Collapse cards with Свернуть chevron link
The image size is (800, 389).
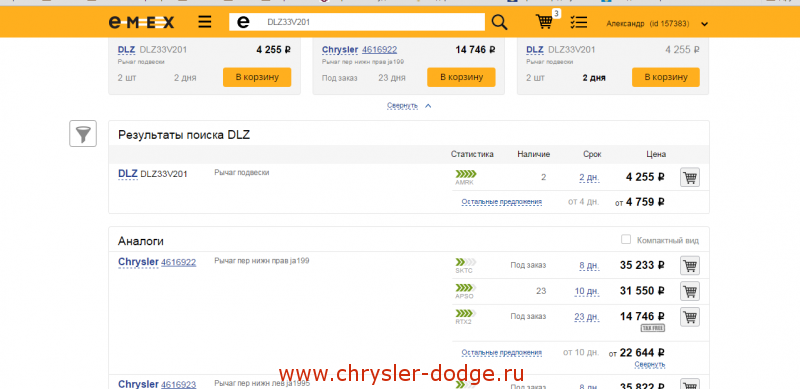(x=409, y=106)
